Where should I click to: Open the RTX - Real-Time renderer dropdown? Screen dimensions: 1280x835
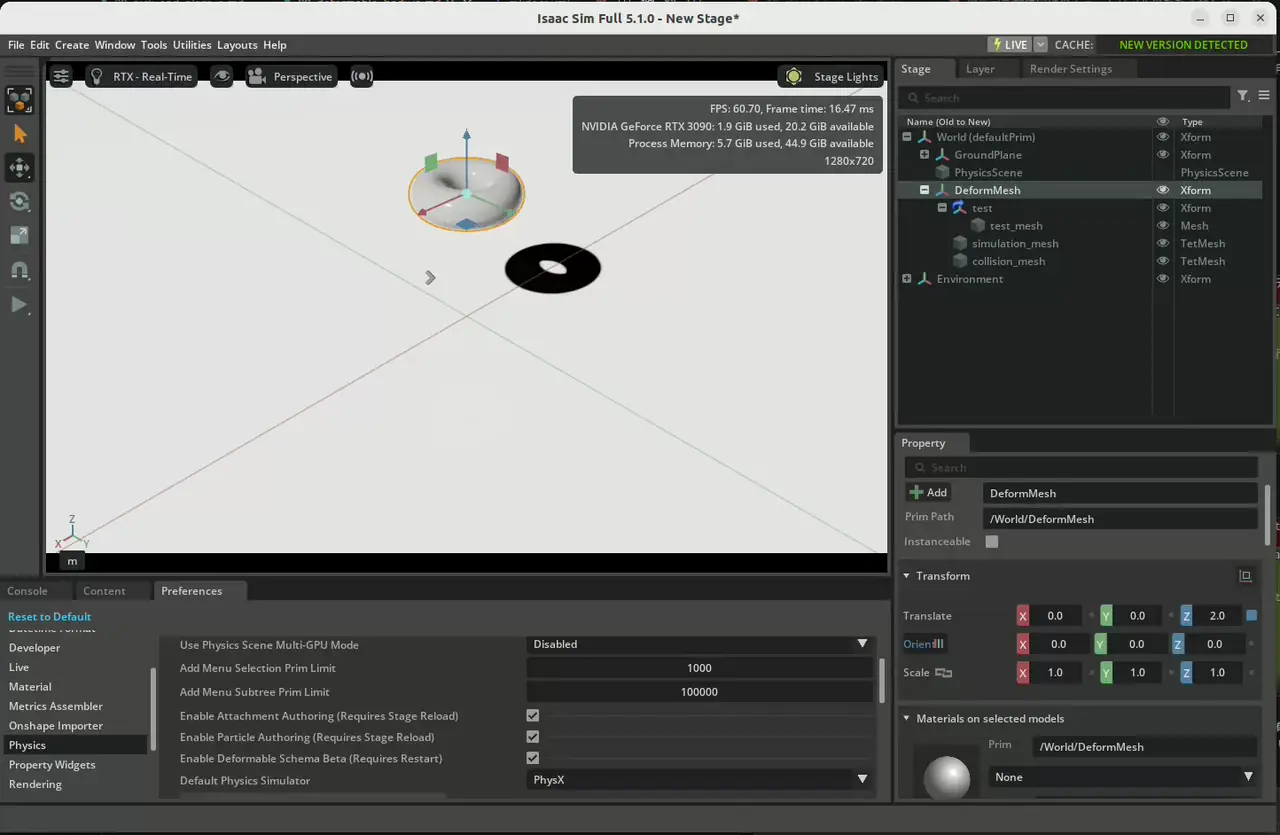click(x=141, y=76)
